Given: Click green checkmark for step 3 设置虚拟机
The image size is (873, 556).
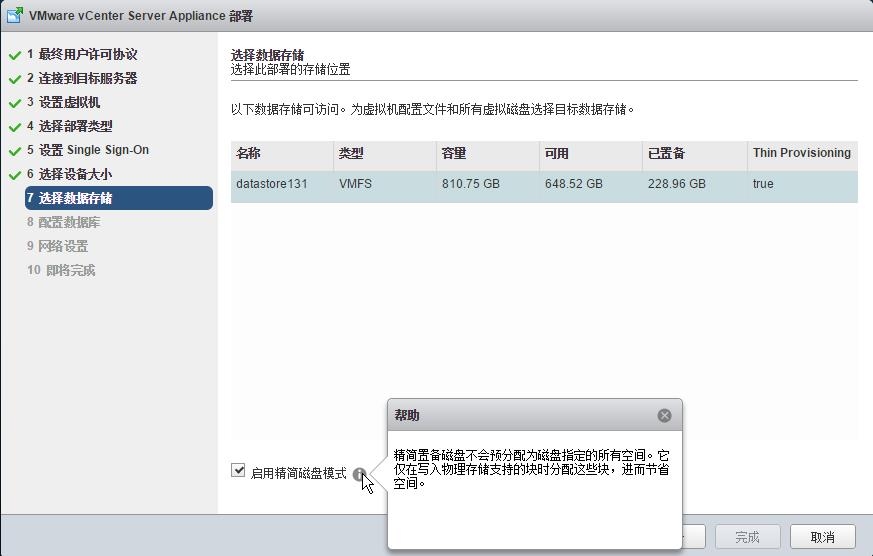Looking at the screenshot, I should [x=15, y=103].
